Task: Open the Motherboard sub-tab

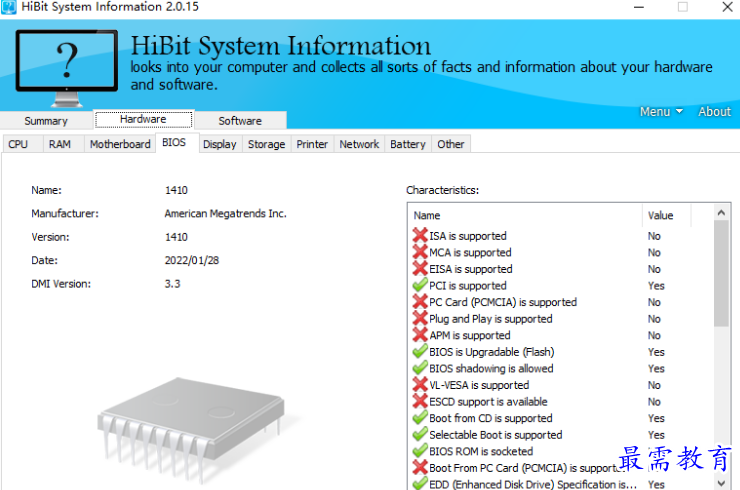Action: point(120,144)
